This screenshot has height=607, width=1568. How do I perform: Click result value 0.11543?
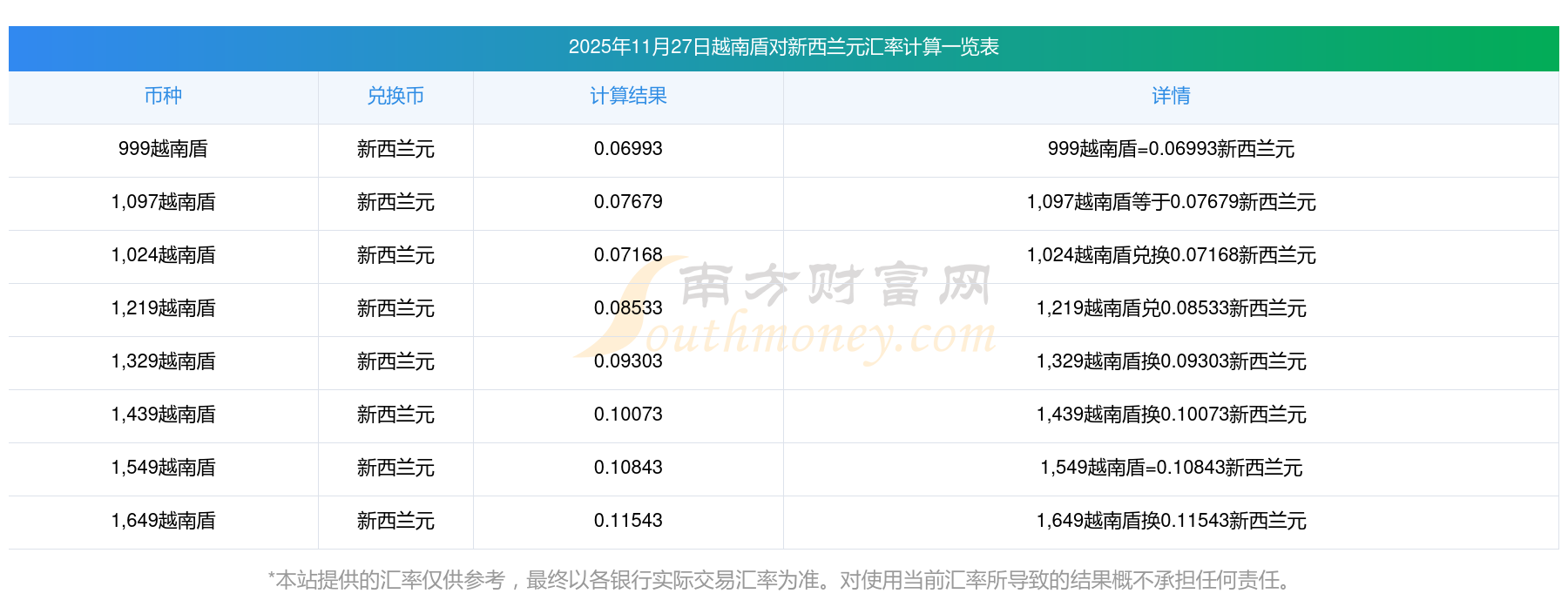pyautogui.click(x=628, y=521)
